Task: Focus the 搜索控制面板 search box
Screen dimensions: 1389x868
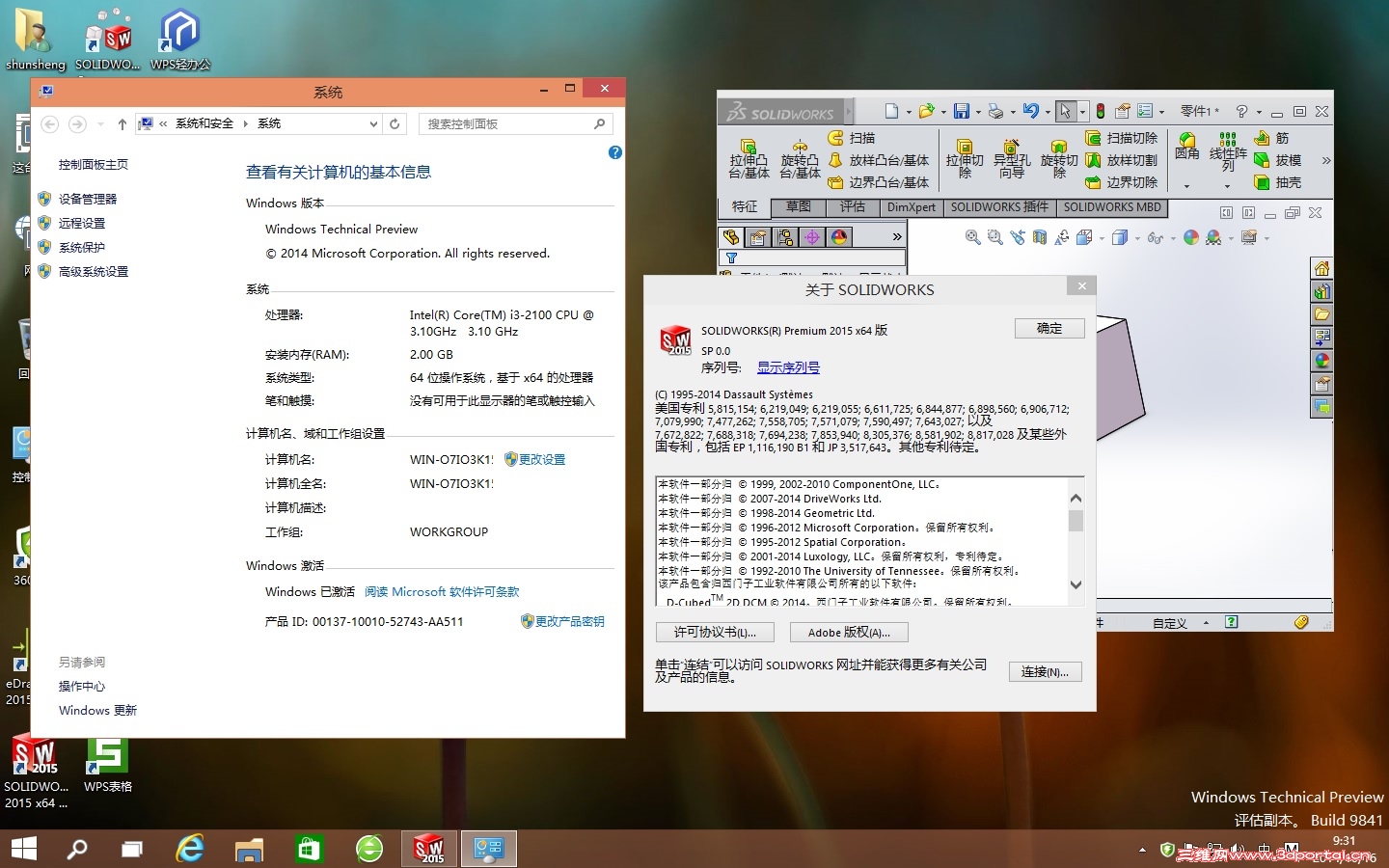Action: click(x=516, y=123)
